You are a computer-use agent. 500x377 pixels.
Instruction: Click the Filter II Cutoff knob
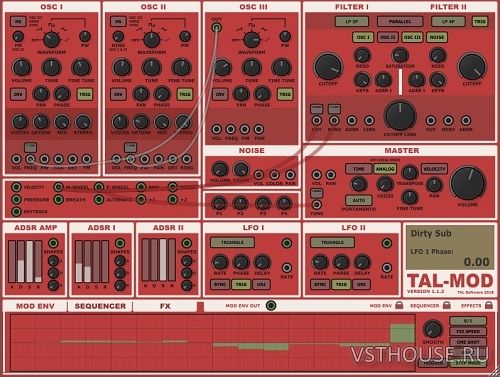click(472, 66)
